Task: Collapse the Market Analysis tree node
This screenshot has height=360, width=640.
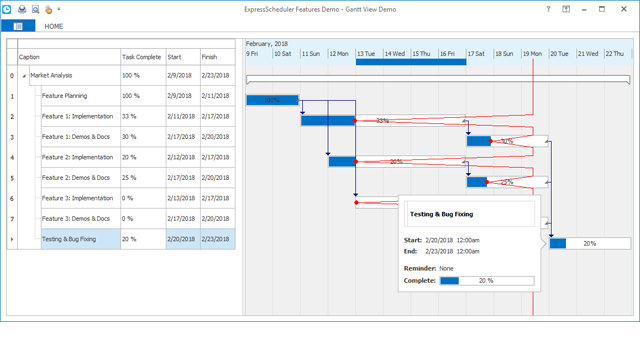Action: click(x=24, y=76)
